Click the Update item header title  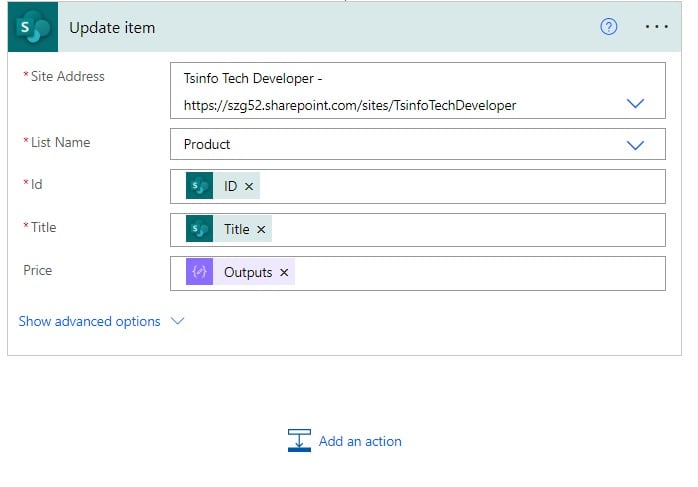coord(112,28)
